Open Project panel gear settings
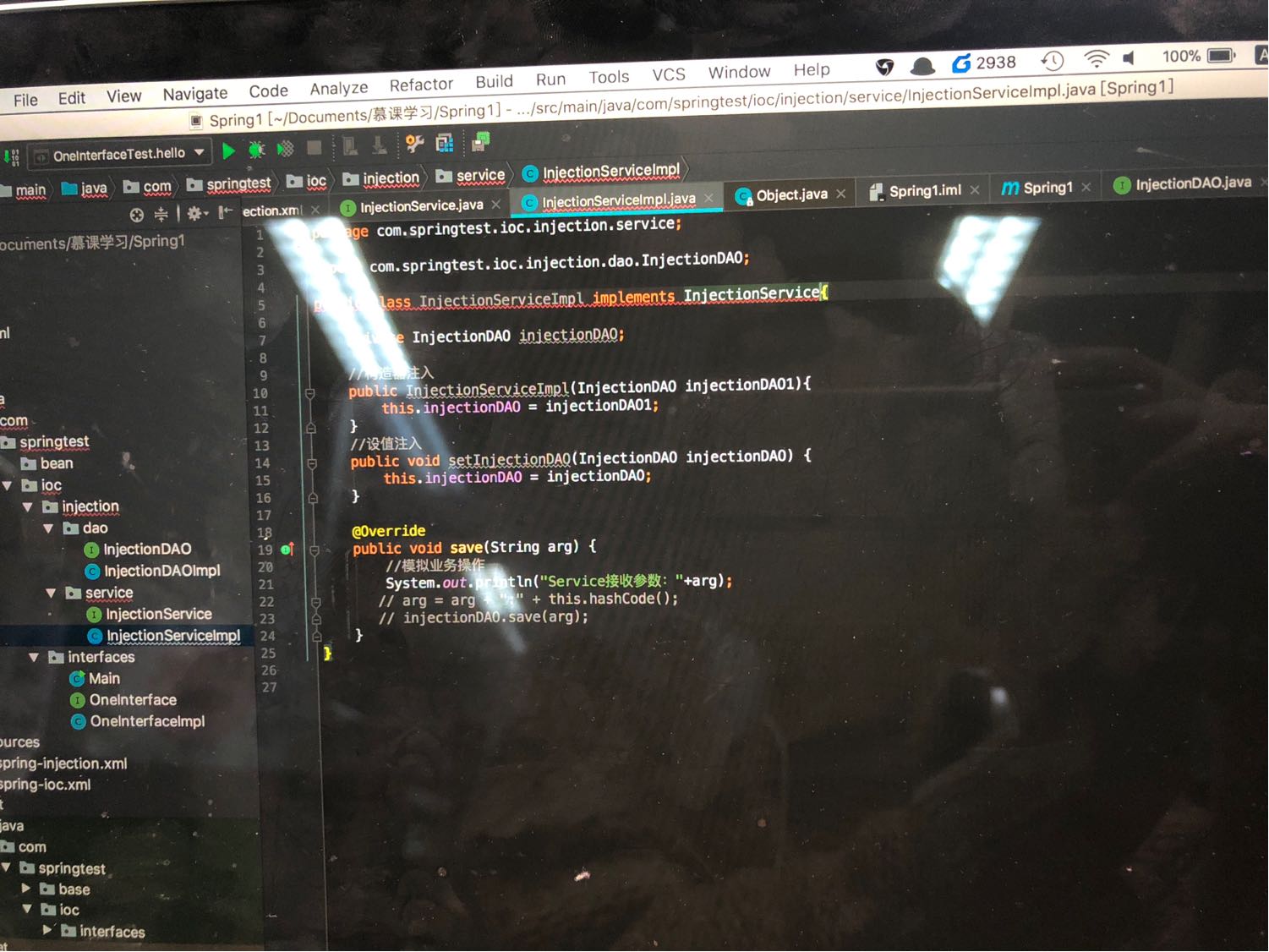Screen dimensions: 1269x952 [196, 213]
